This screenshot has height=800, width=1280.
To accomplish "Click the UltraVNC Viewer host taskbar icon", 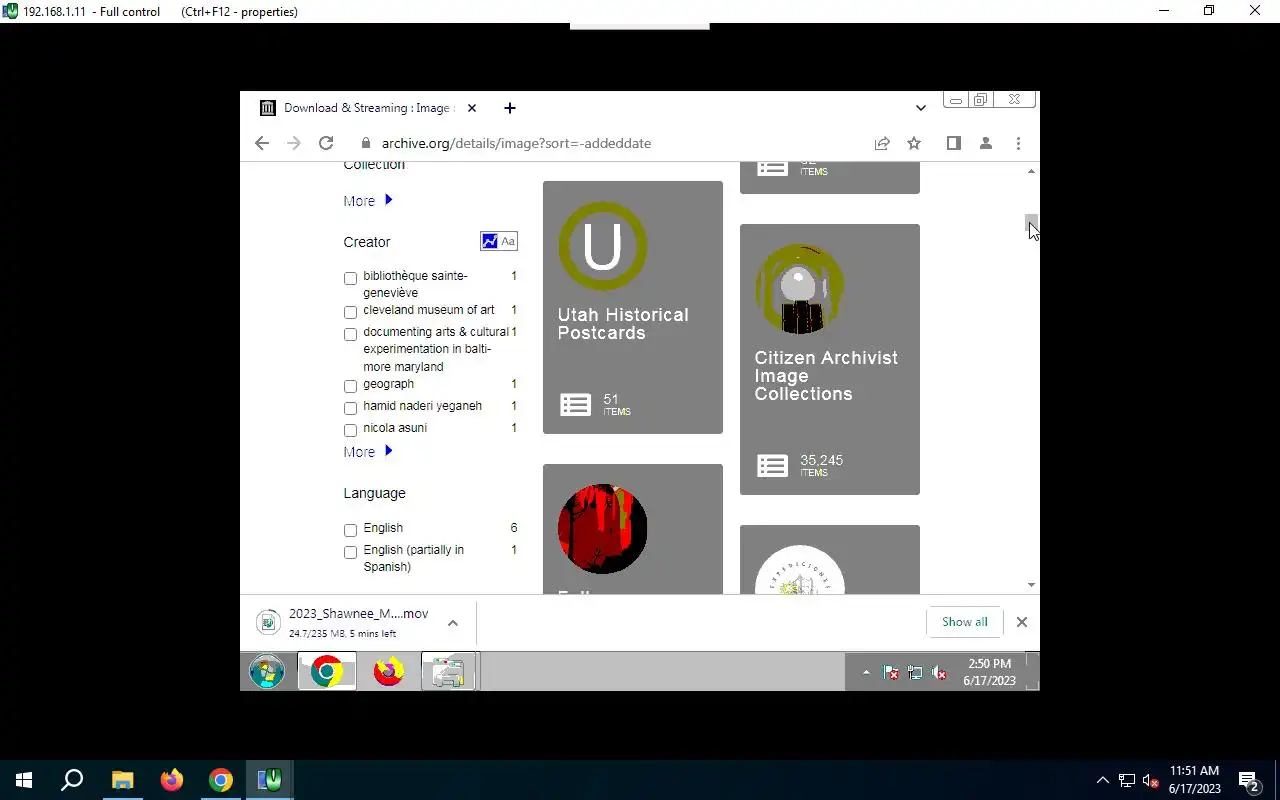I will click(270, 780).
